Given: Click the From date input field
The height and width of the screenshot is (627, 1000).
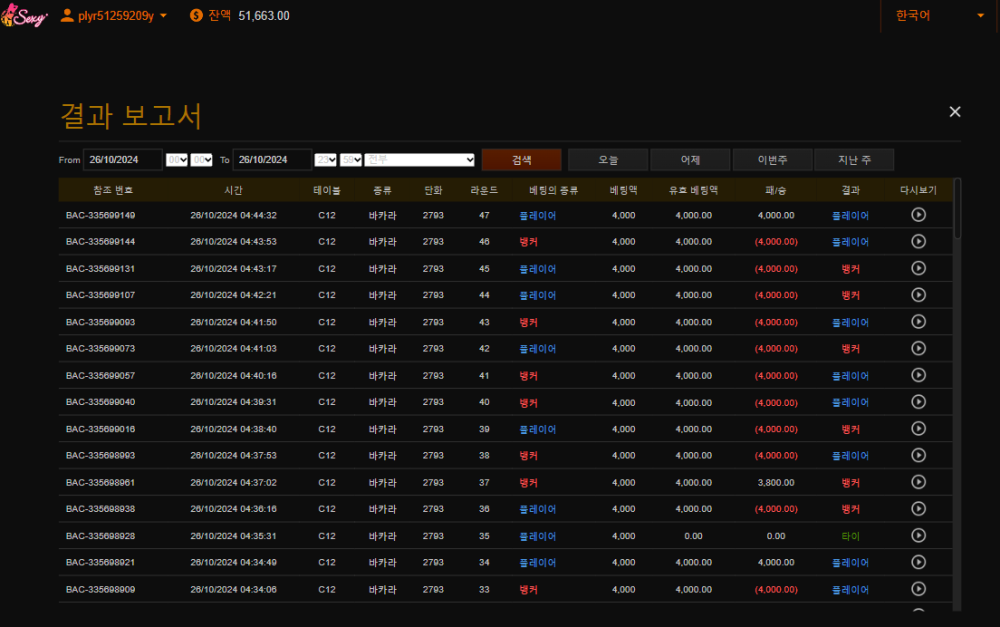Looking at the screenshot, I should (x=123, y=160).
